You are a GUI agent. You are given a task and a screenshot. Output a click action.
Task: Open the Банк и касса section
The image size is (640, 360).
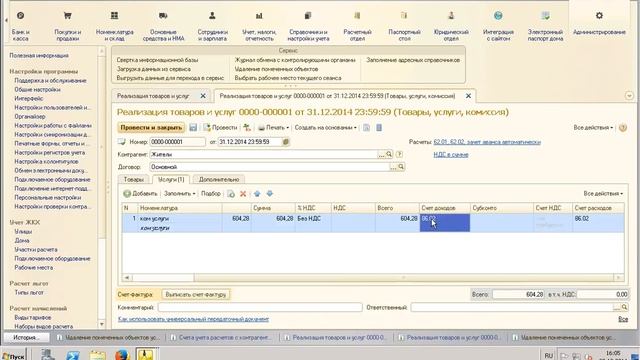tap(20, 26)
